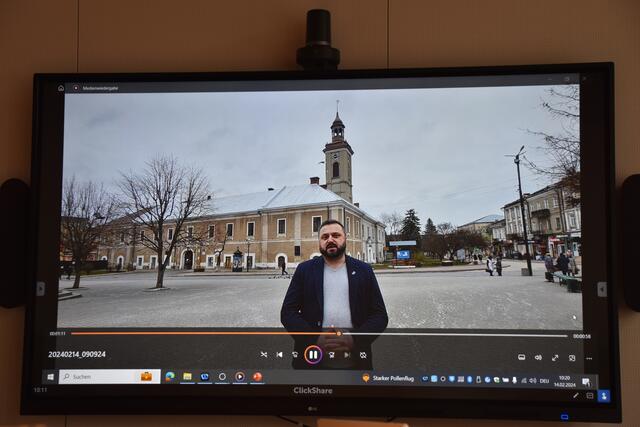Viewport: 640px width, 427px height.
Task: Open more options ellipsis menu
Action: (589, 358)
